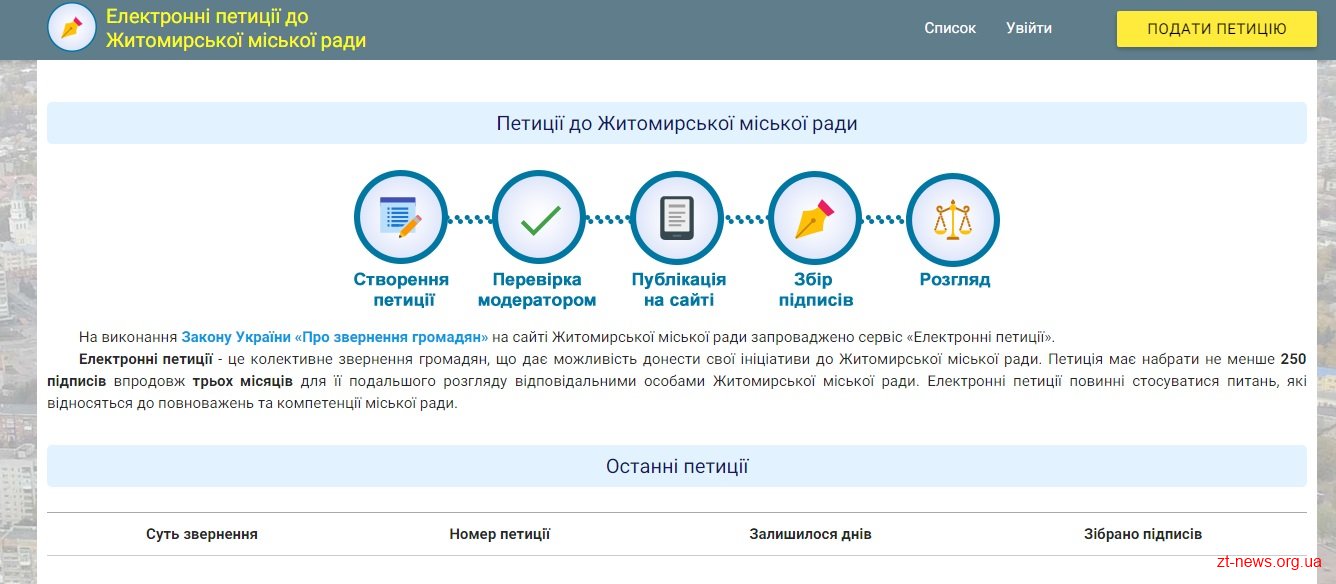Click the 'Перевірка модератором' checkmark icon
The width and height of the screenshot is (1336, 584).
(539, 217)
